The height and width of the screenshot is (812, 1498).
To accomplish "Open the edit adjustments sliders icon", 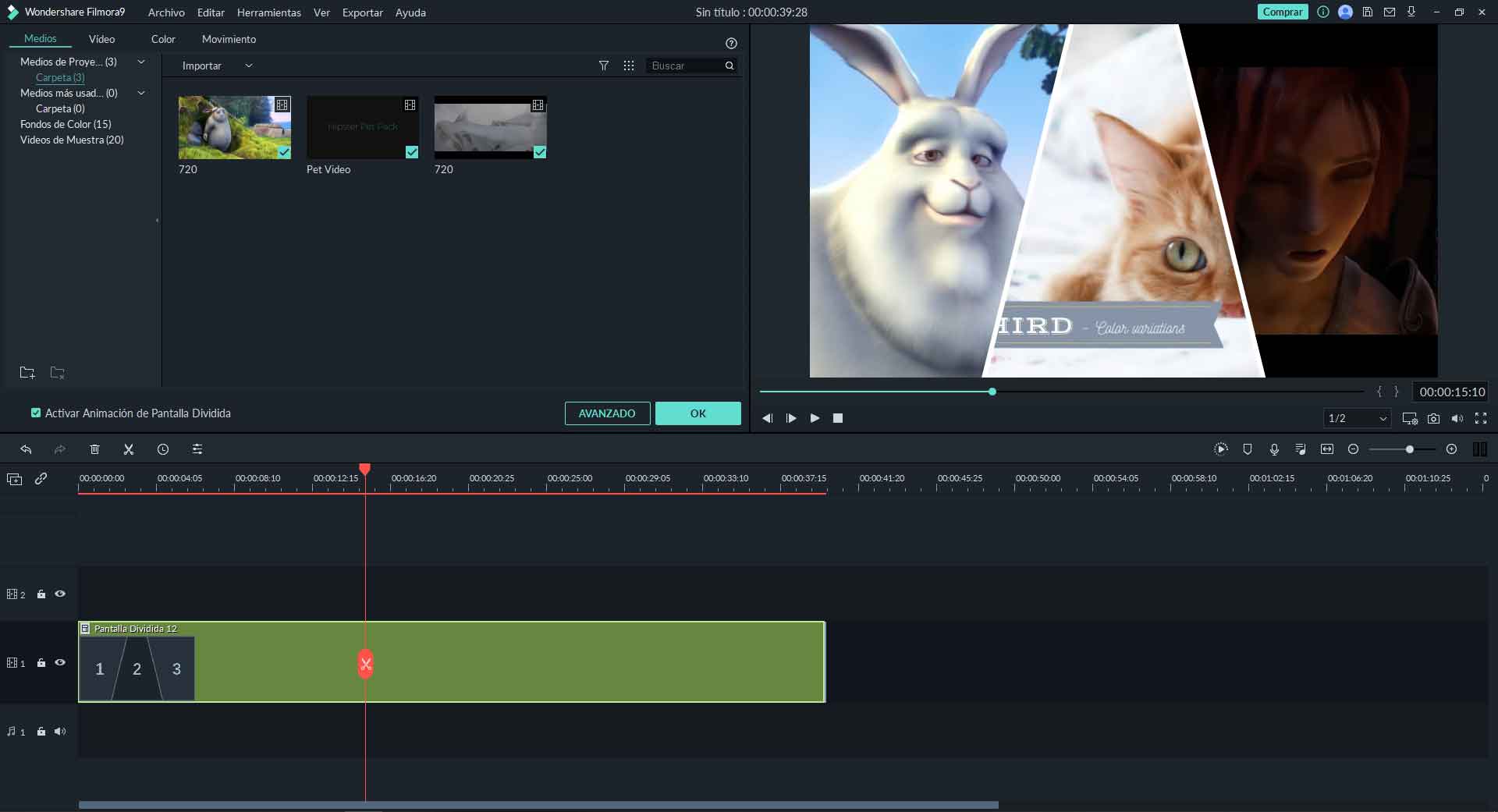I will pos(197,449).
